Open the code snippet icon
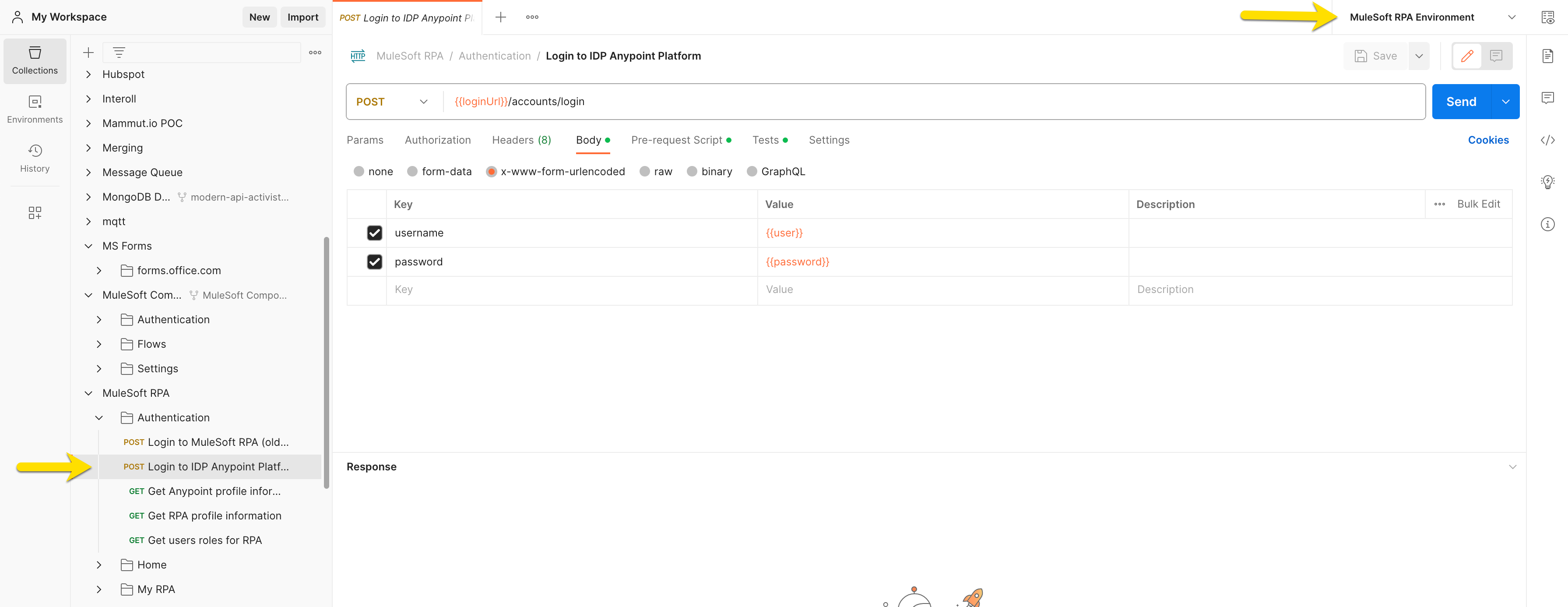Viewport: 1568px width, 607px height. click(x=1547, y=140)
